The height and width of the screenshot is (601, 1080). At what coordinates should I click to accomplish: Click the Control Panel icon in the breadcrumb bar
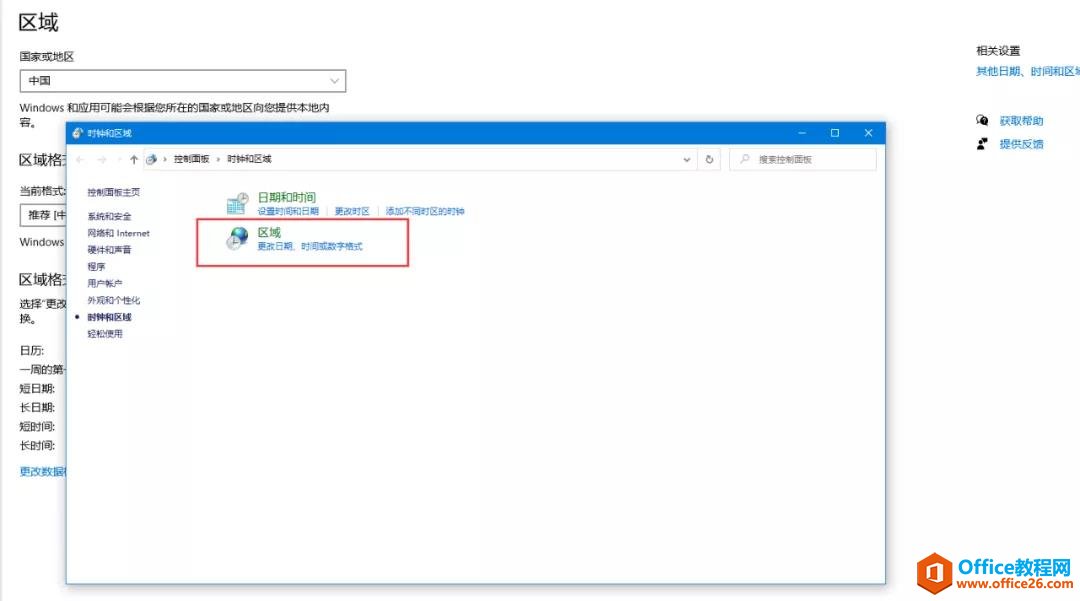click(151, 158)
